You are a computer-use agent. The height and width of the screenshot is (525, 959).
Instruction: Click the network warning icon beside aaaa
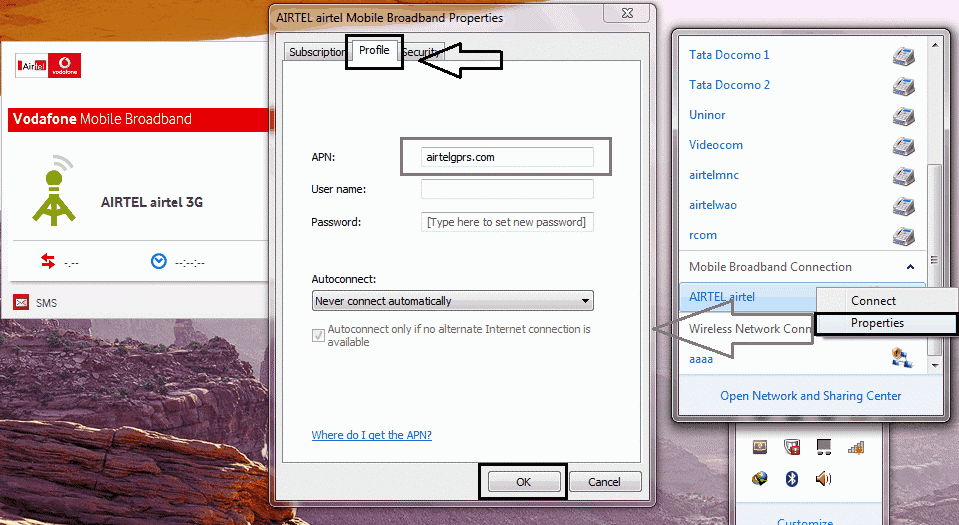(x=902, y=358)
